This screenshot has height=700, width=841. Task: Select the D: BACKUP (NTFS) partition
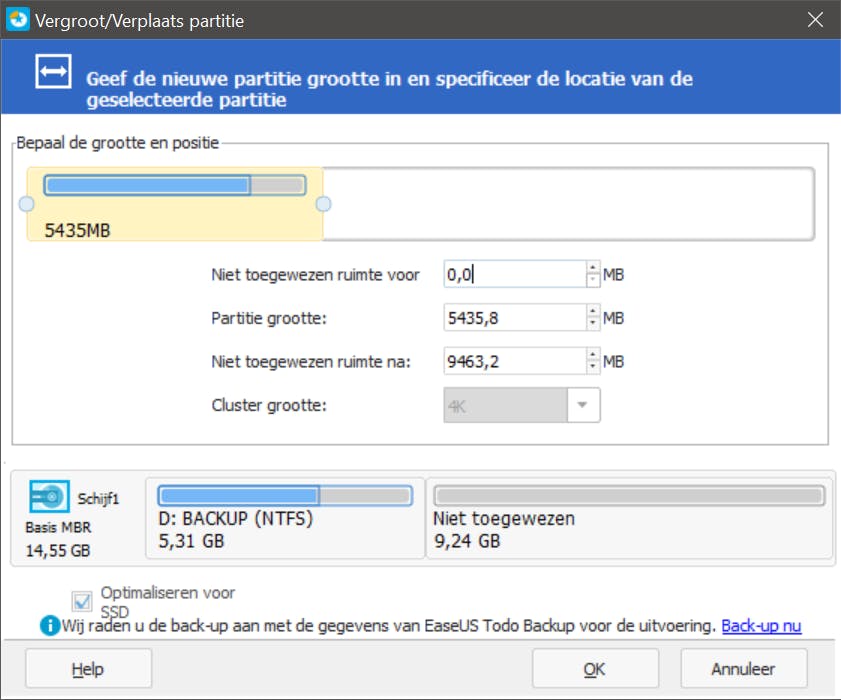[285, 518]
